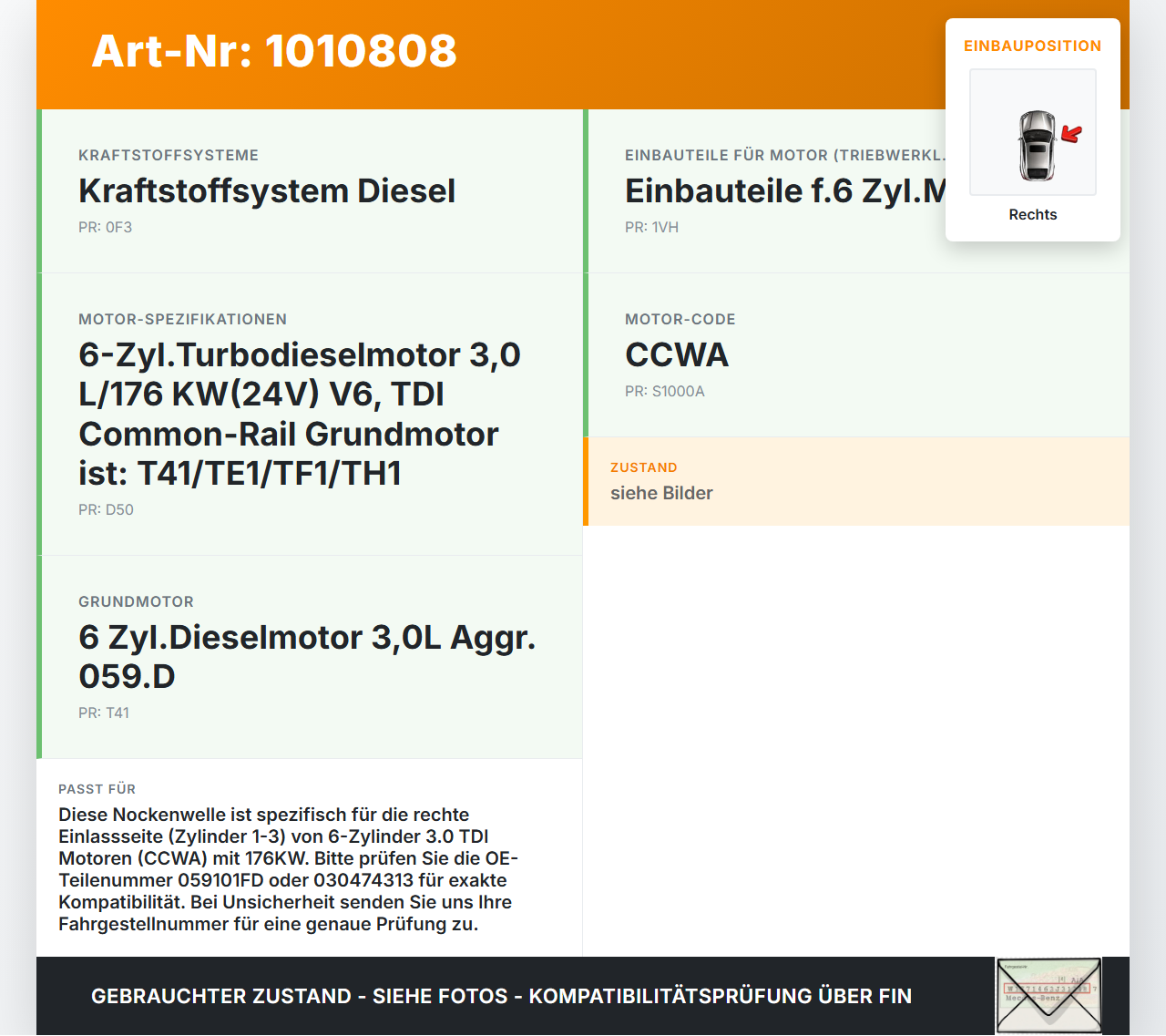The height and width of the screenshot is (1036, 1166).
Task: Click the PR: 0F3 code
Action: click(x=106, y=228)
